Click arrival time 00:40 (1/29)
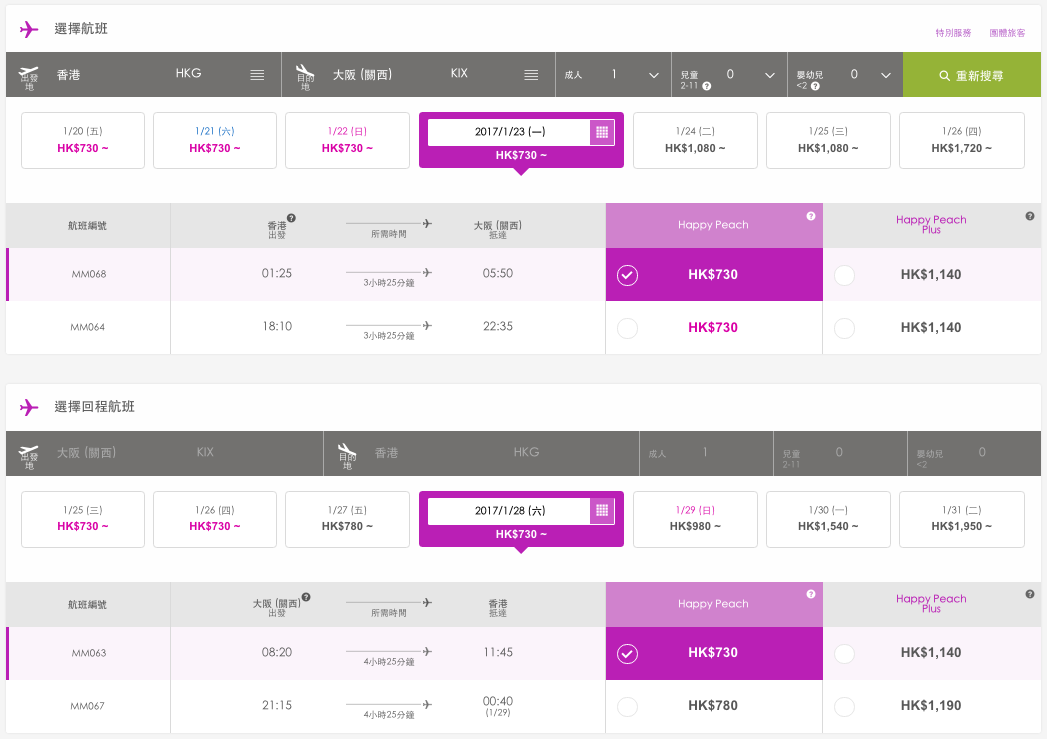The image size is (1047, 739). pyautogui.click(x=497, y=706)
